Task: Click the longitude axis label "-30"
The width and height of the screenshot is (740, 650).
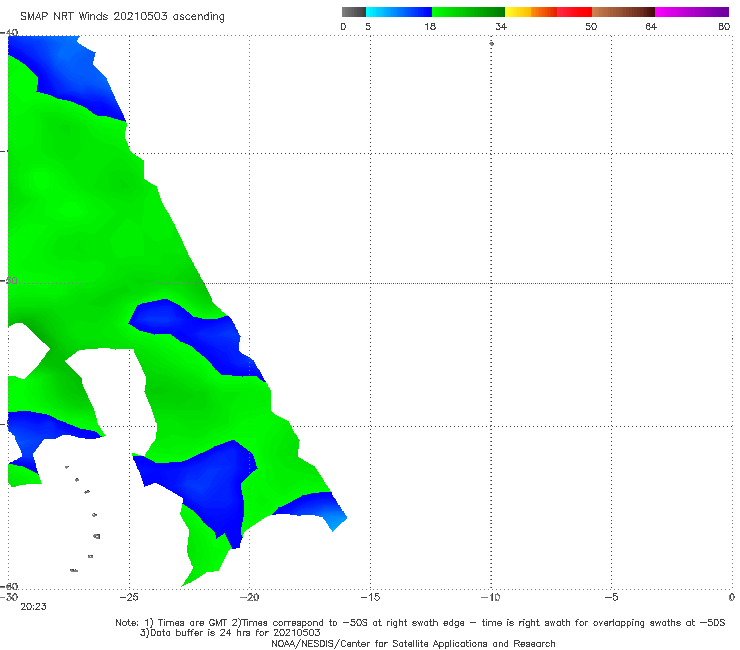Action: click(9, 597)
